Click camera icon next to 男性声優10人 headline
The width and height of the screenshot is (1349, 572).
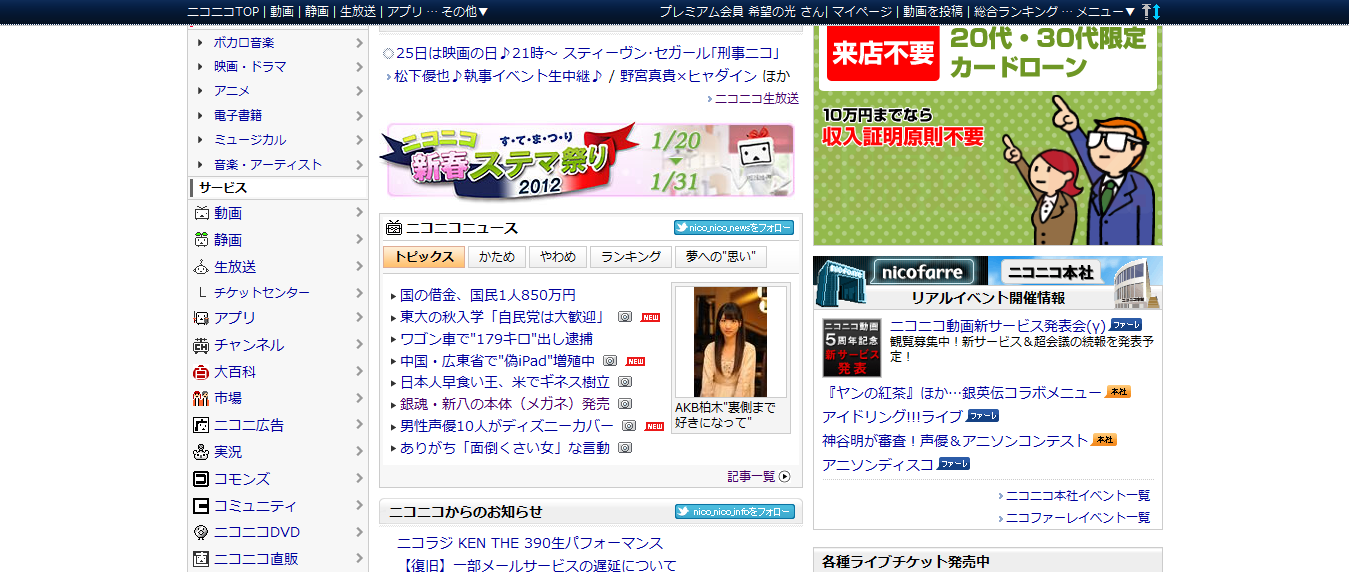629,426
